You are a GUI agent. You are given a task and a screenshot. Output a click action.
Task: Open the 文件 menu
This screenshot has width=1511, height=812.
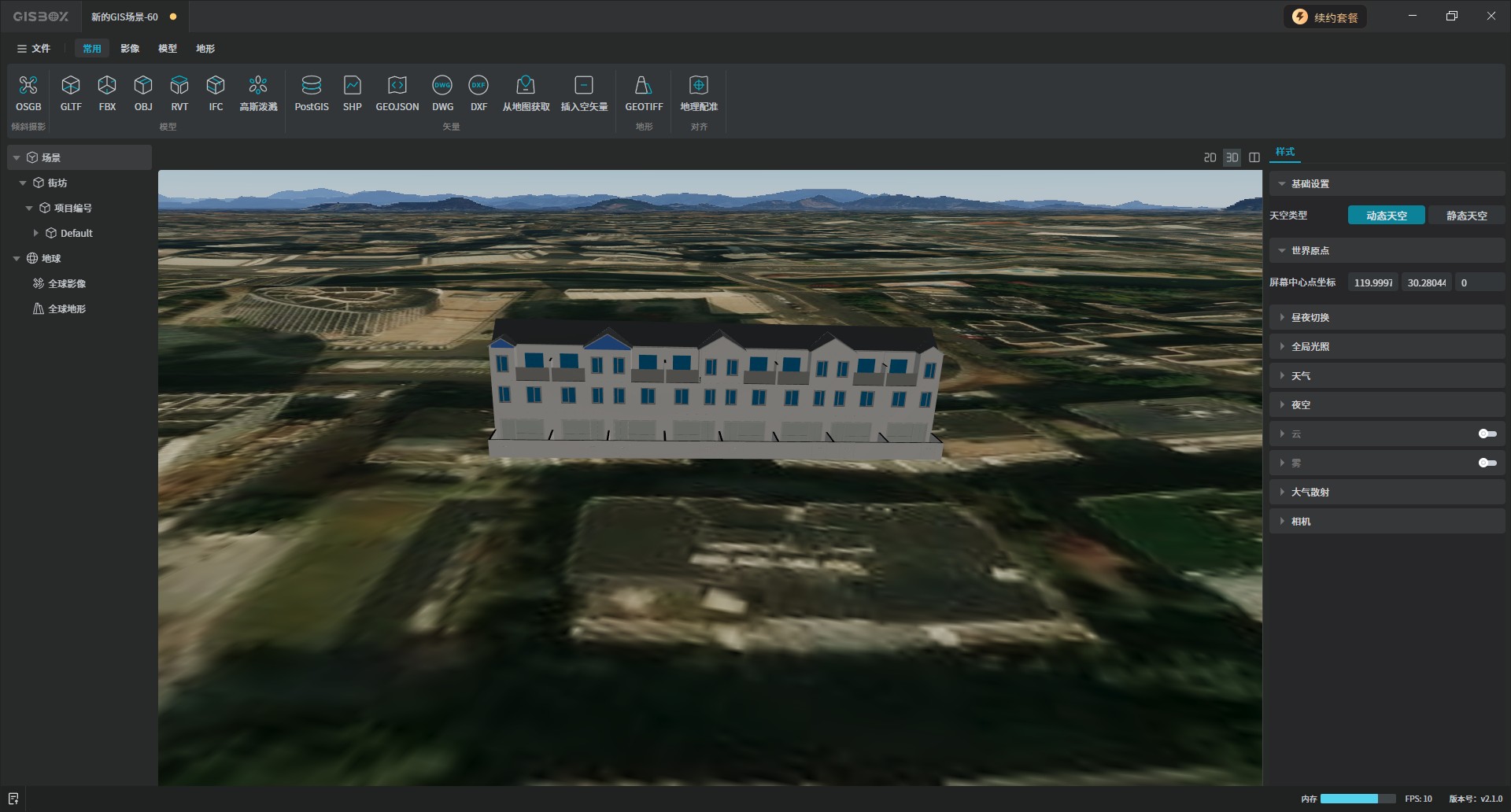(x=34, y=49)
